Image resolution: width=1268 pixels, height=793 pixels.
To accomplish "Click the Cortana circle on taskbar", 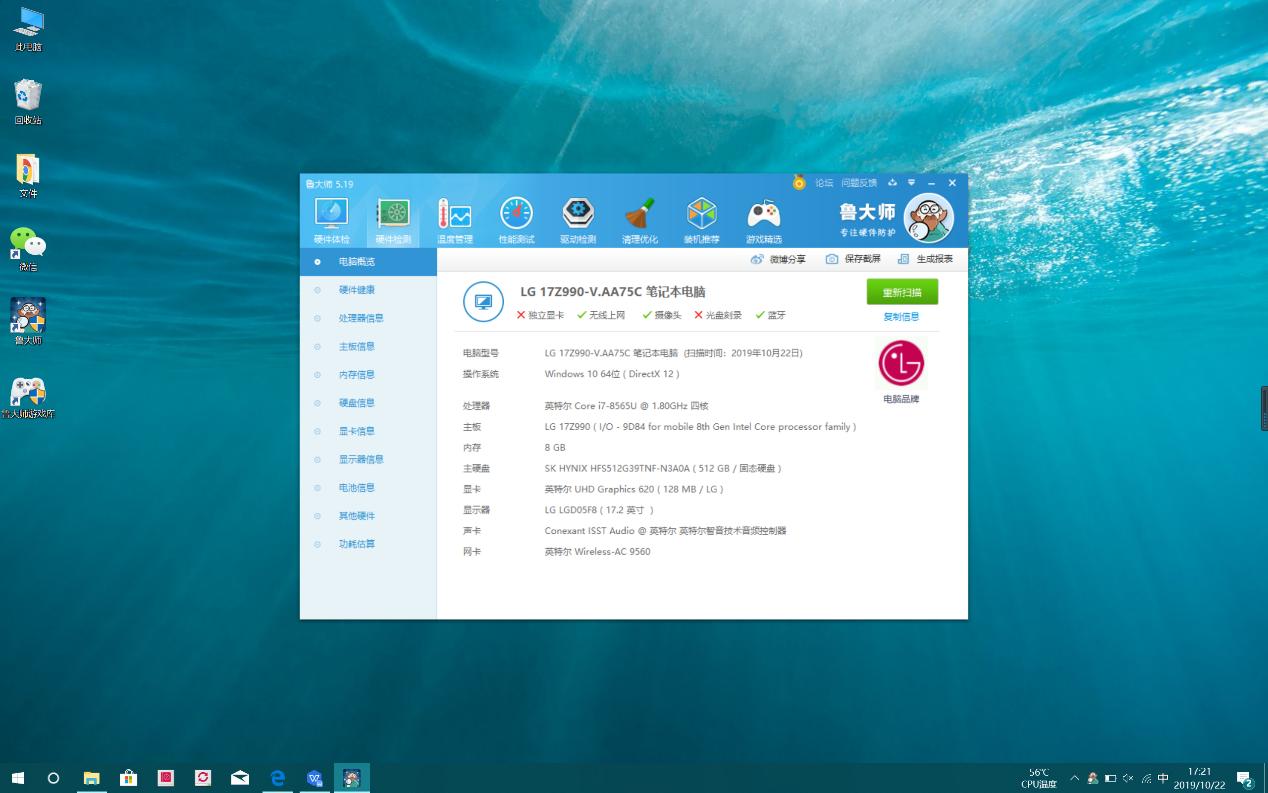I will point(54,778).
